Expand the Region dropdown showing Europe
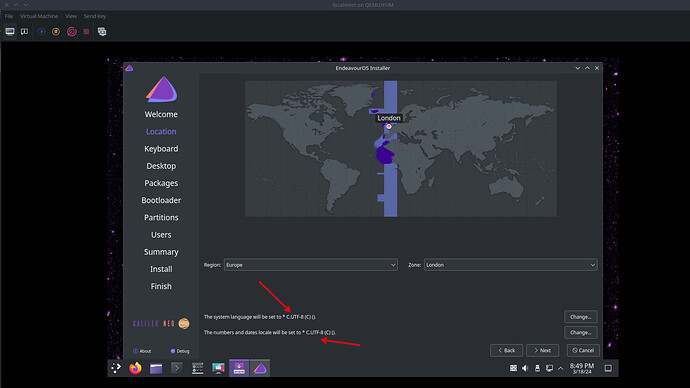The image size is (690, 388). click(x=311, y=265)
